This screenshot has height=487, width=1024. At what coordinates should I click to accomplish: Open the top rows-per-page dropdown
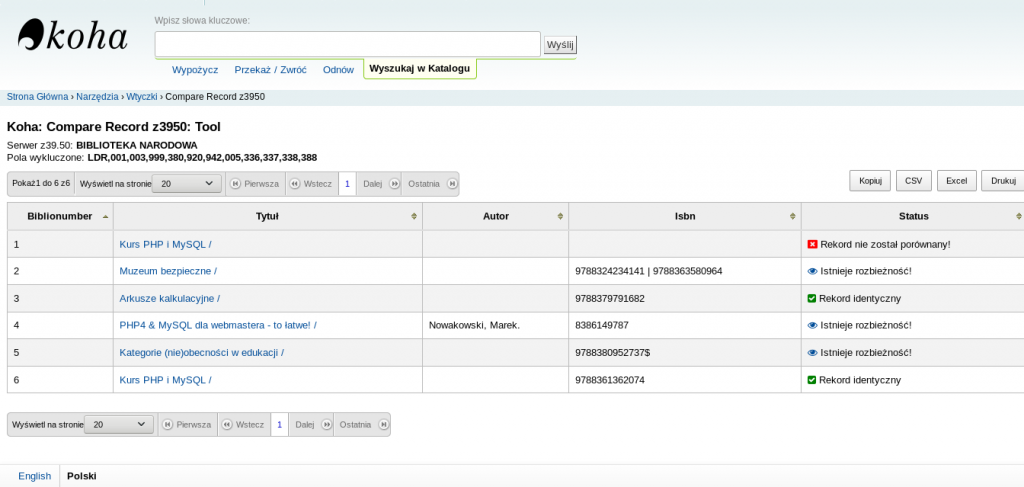[x=187, y=184]
